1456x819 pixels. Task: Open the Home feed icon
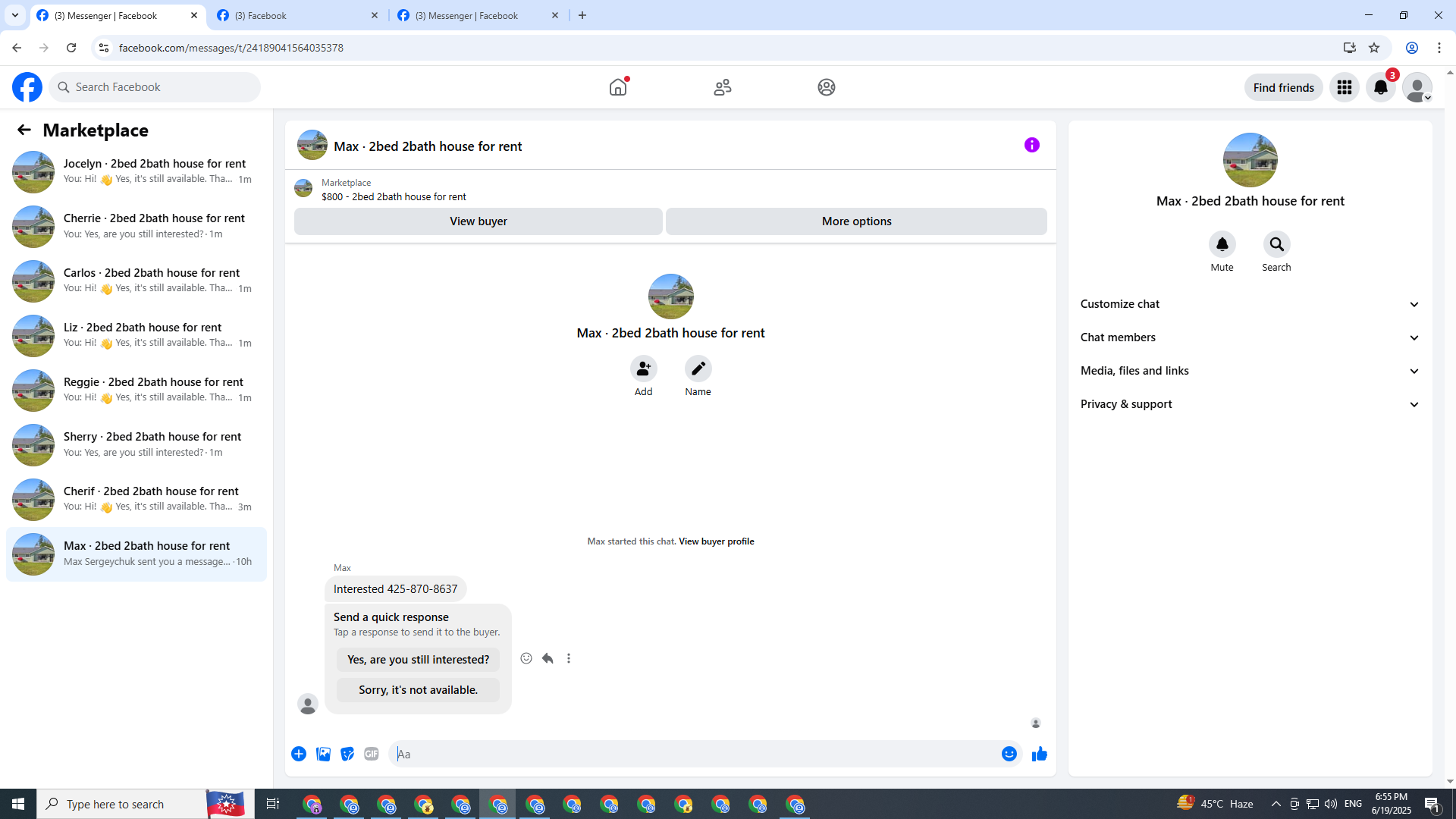point(618,87)
